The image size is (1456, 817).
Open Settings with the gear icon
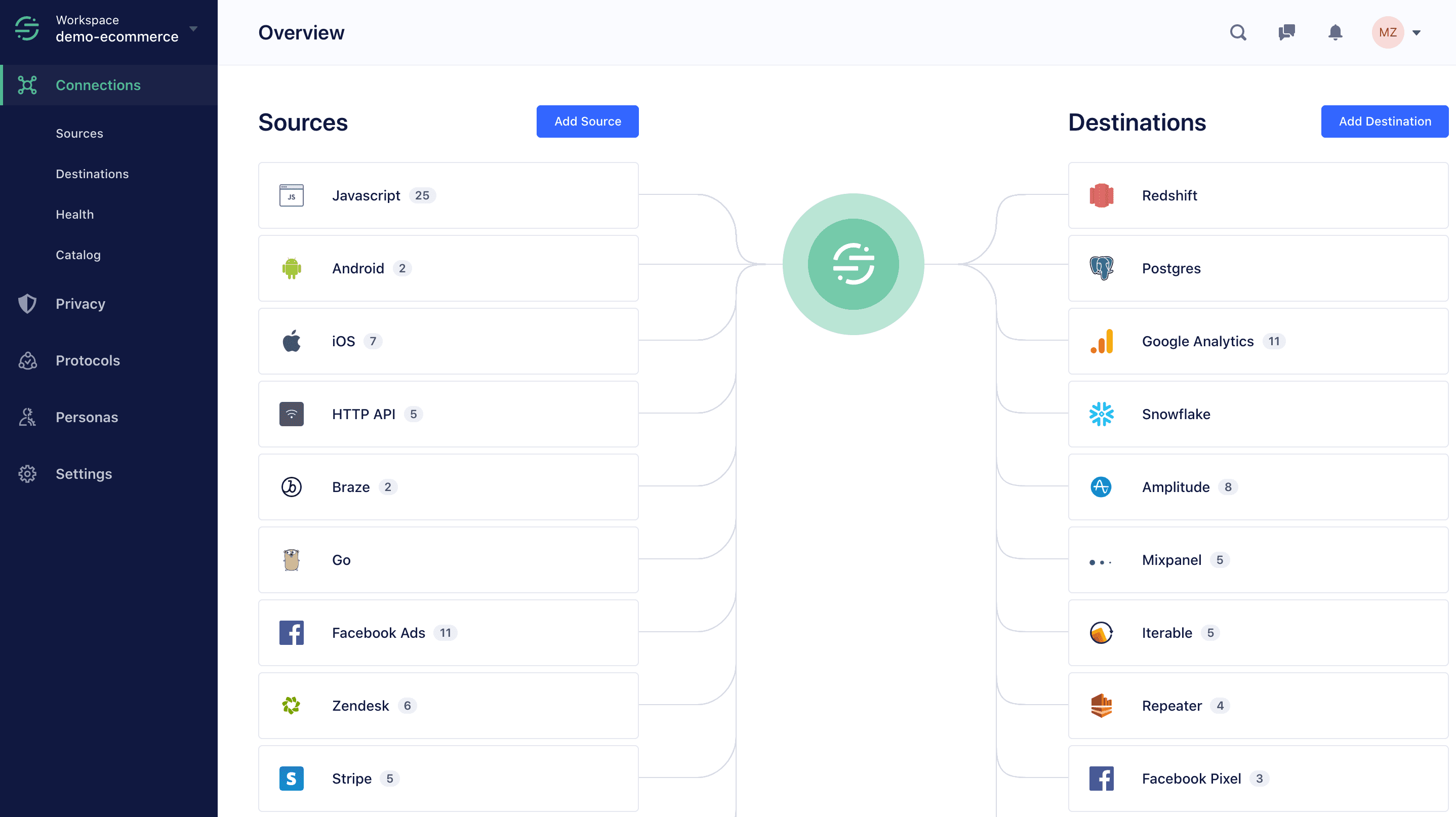click(27, 473)
